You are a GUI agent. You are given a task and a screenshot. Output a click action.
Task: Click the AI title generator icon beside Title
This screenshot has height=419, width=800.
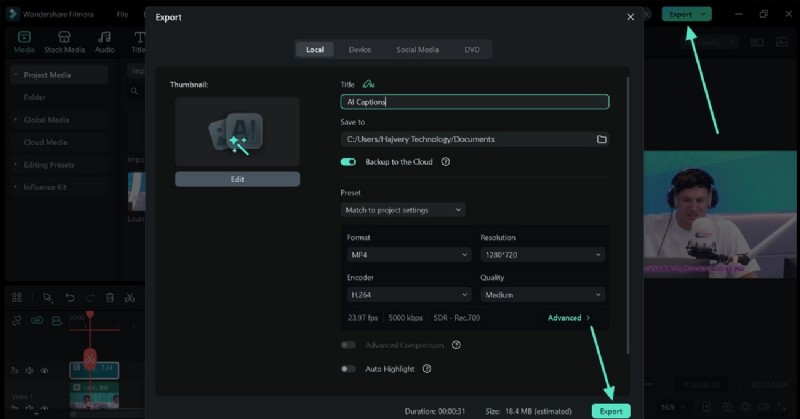click(x=368, y=84)
